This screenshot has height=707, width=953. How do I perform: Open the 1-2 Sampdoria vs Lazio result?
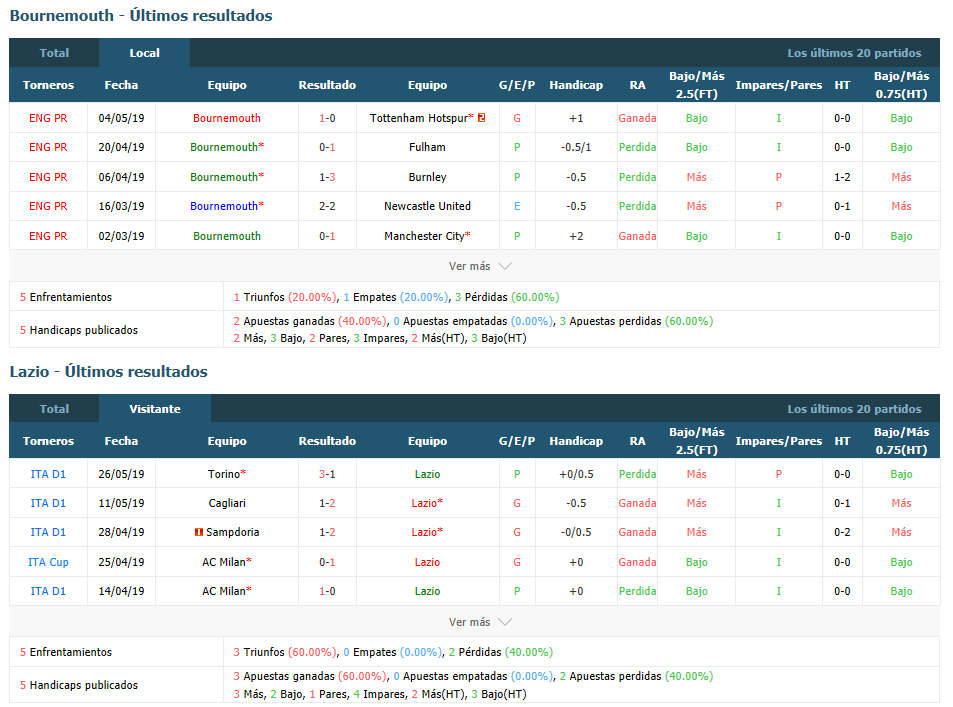(x=327, y=532)
